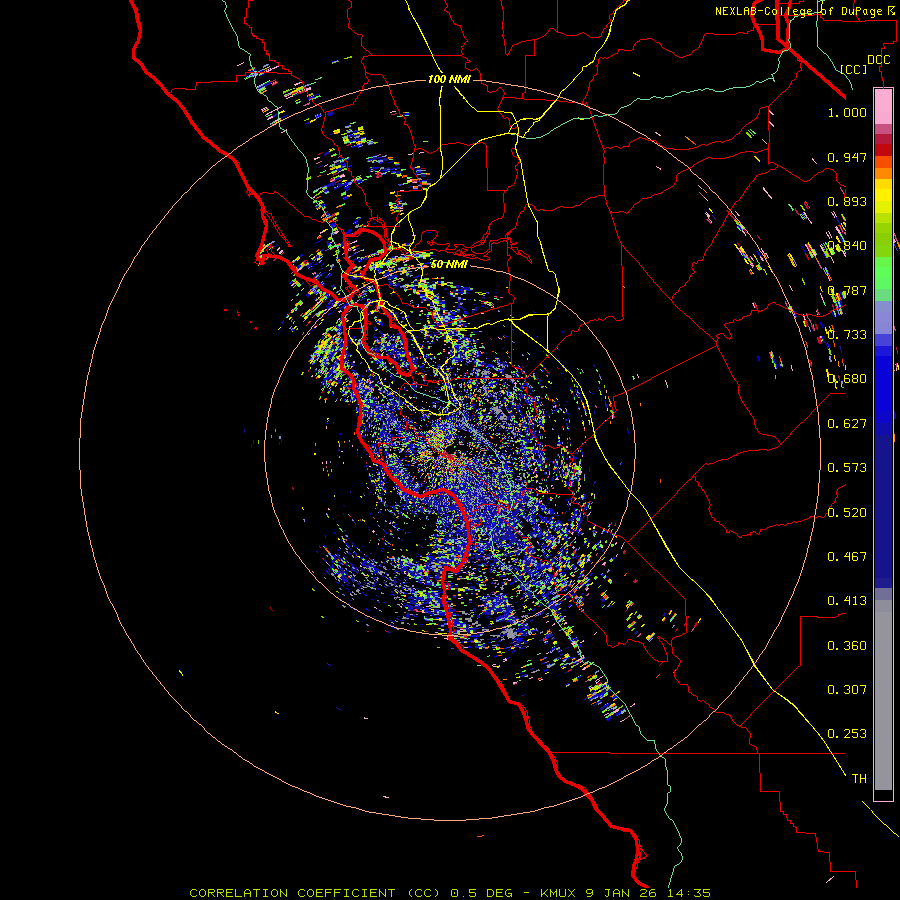This screenshot has width=900, height=900.
Task: Click the TH label on the scale
Action: [x=859, y=779]
